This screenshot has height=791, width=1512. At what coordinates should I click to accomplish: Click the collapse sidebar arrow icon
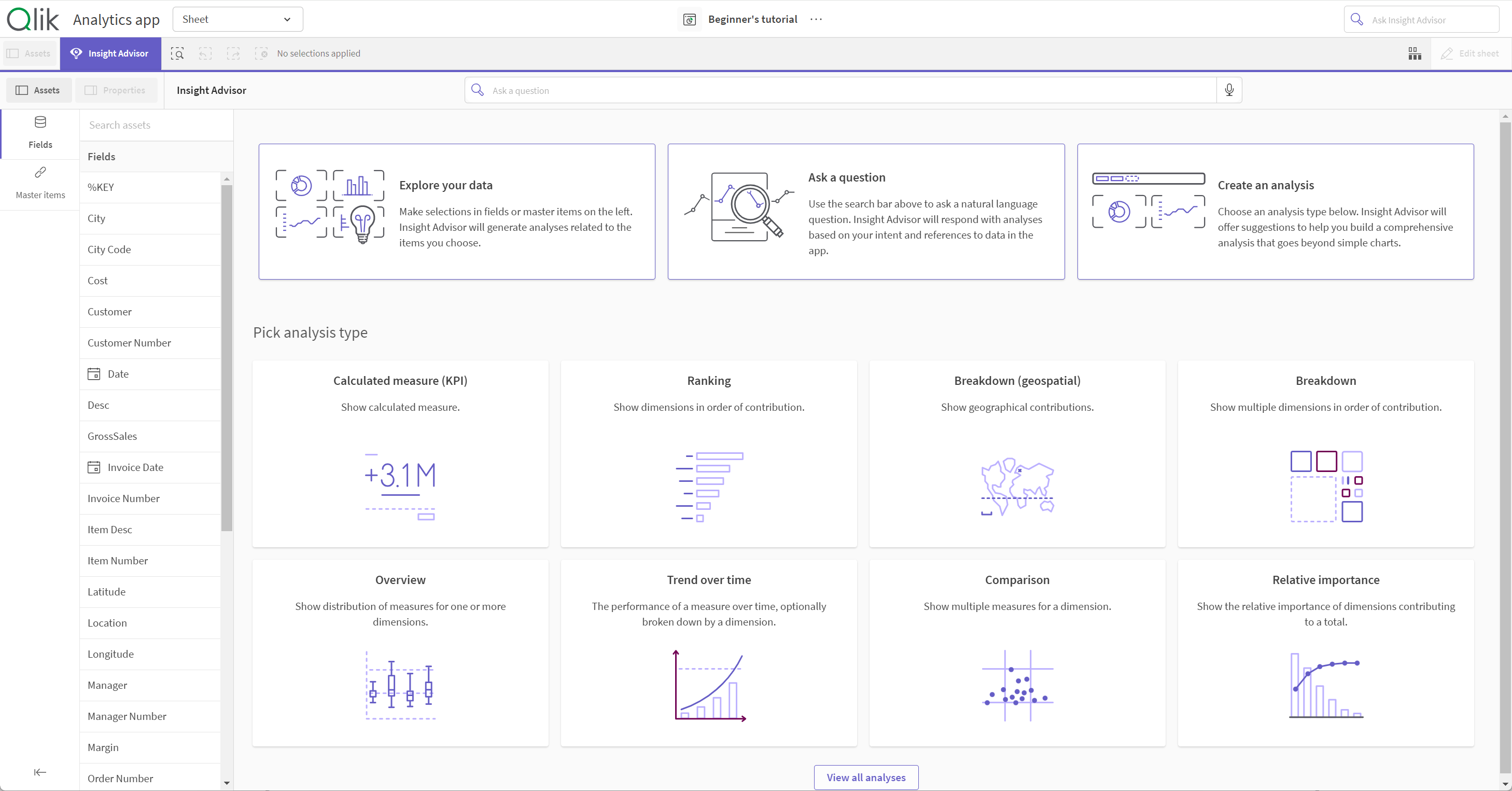(x=39, y=771)
